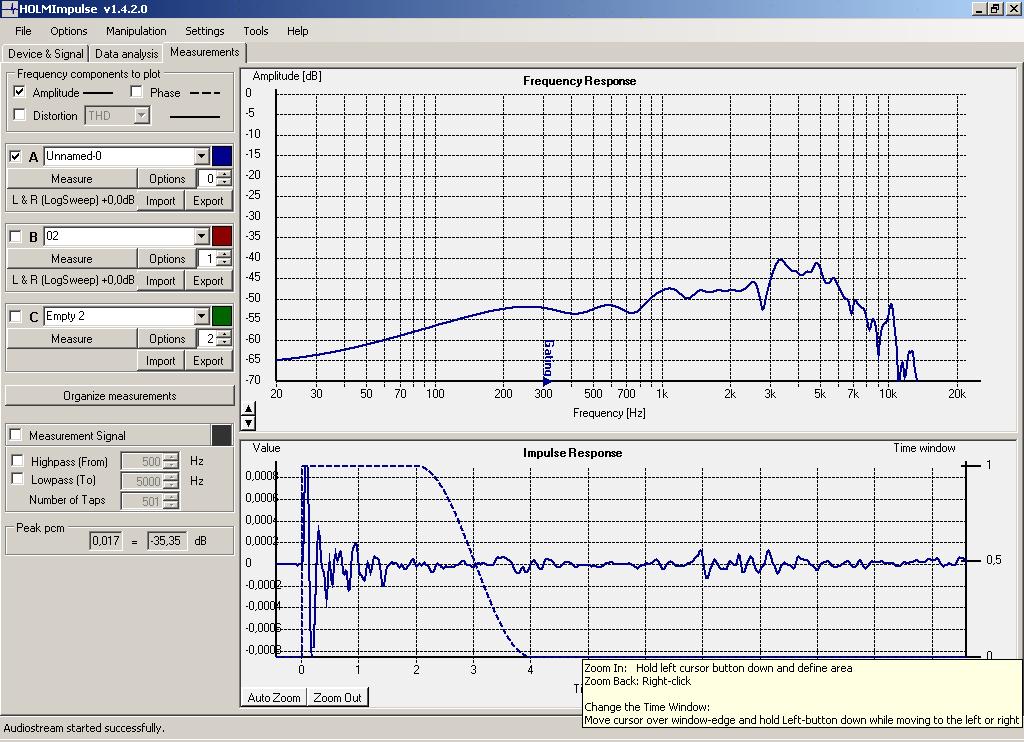This screenshot has height=742, width=1024.
Task: Click the red color swatch for slot B
Action: [222, 236]
